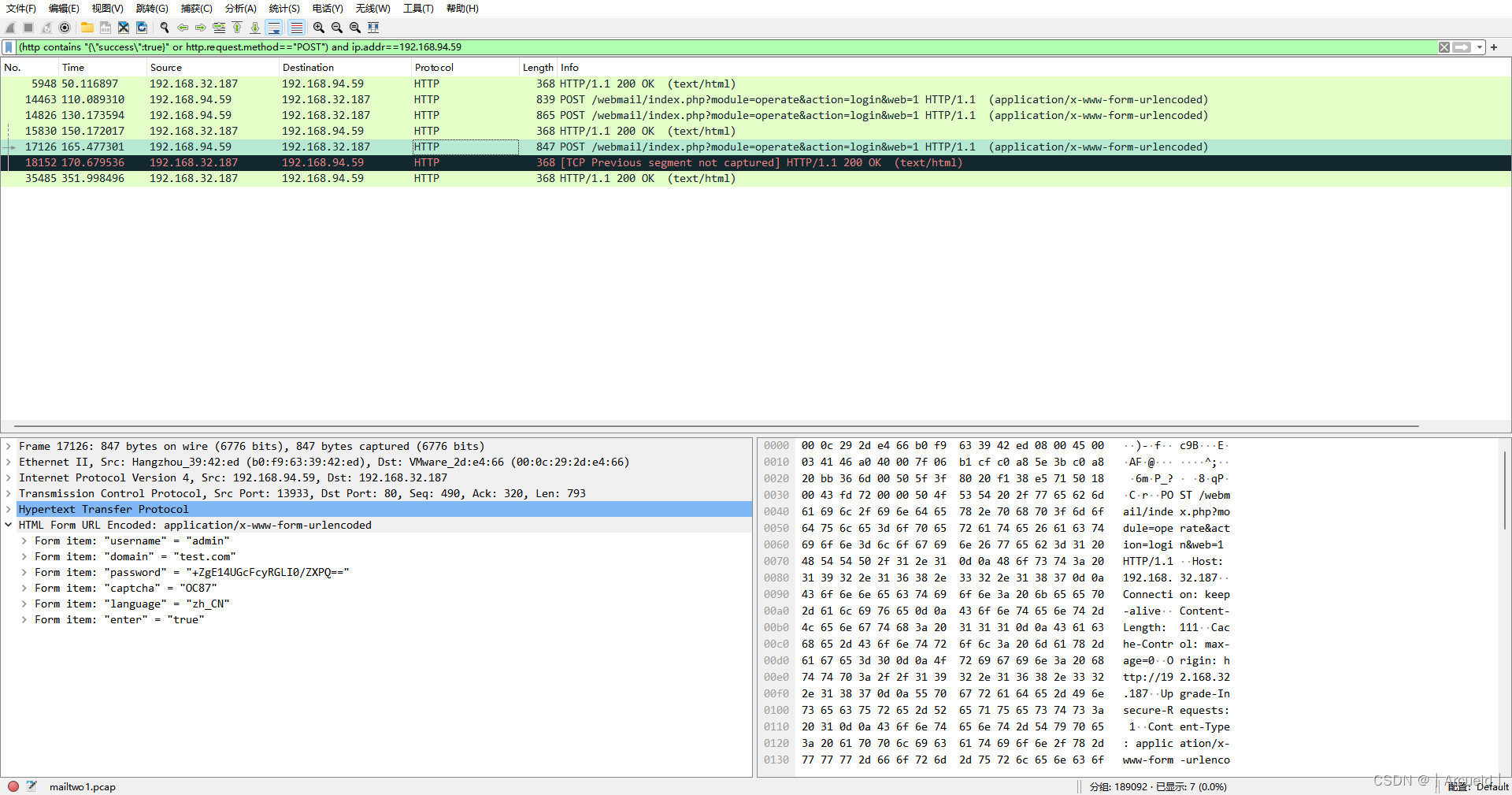Open the 捕获(C) menu
1512x795 pixels.
pos(196,9)
